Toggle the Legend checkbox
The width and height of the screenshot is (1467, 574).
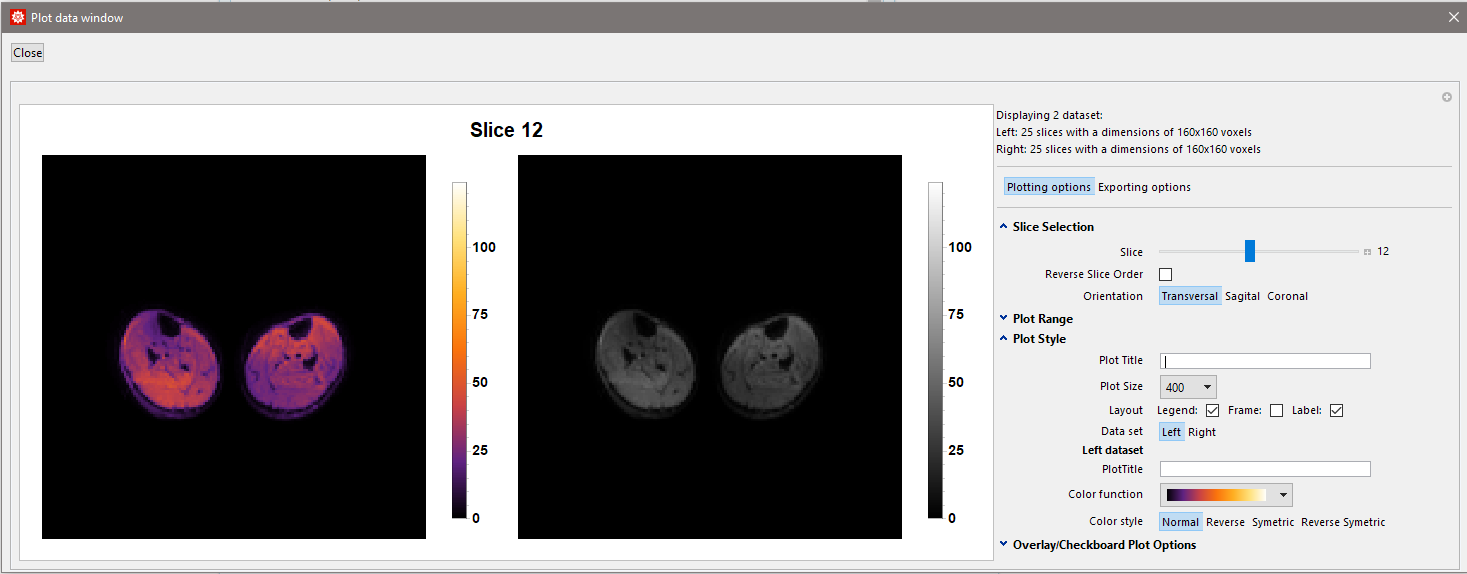[x=1212, y=410]
